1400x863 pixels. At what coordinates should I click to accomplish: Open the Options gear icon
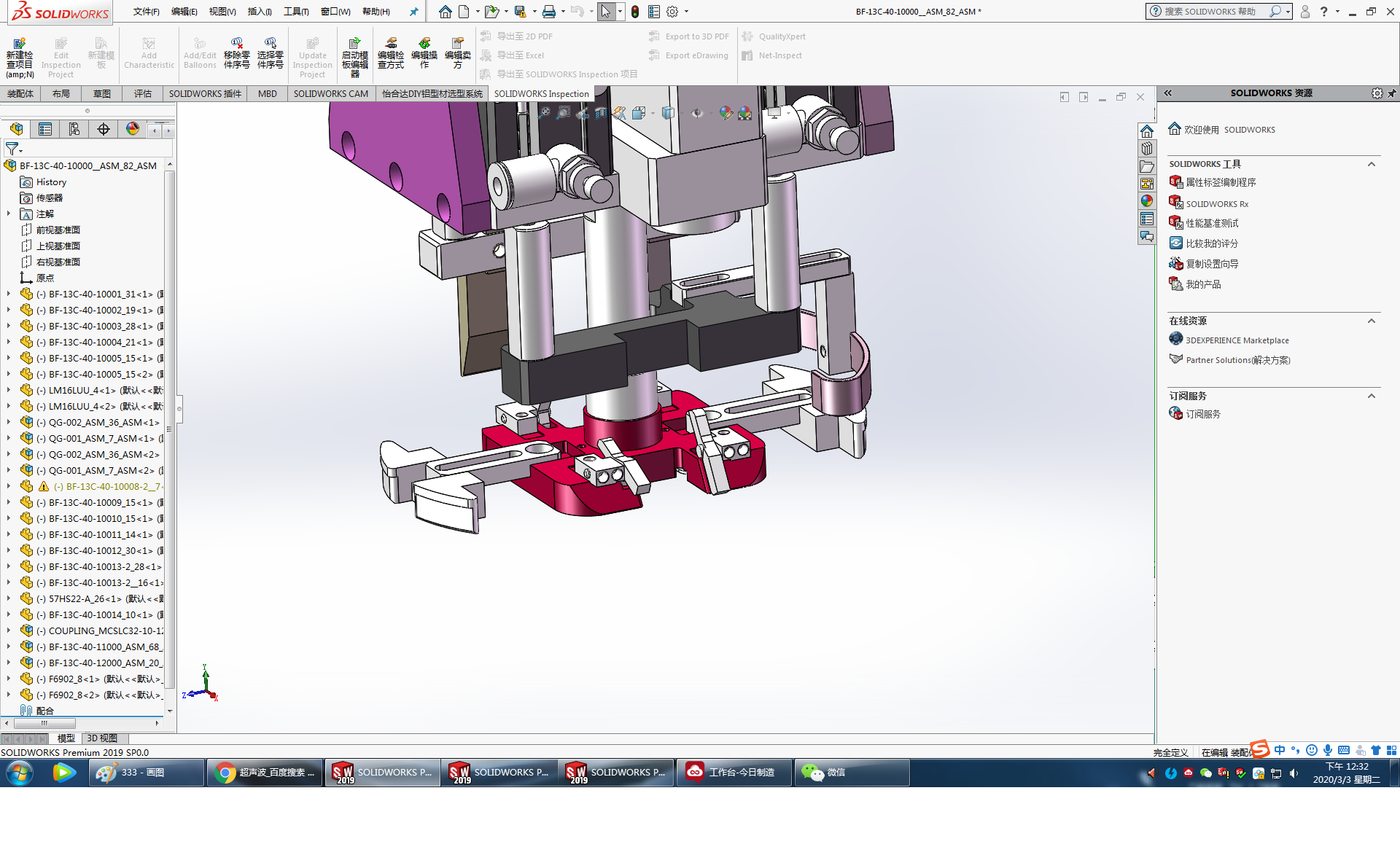click(672, 12)
